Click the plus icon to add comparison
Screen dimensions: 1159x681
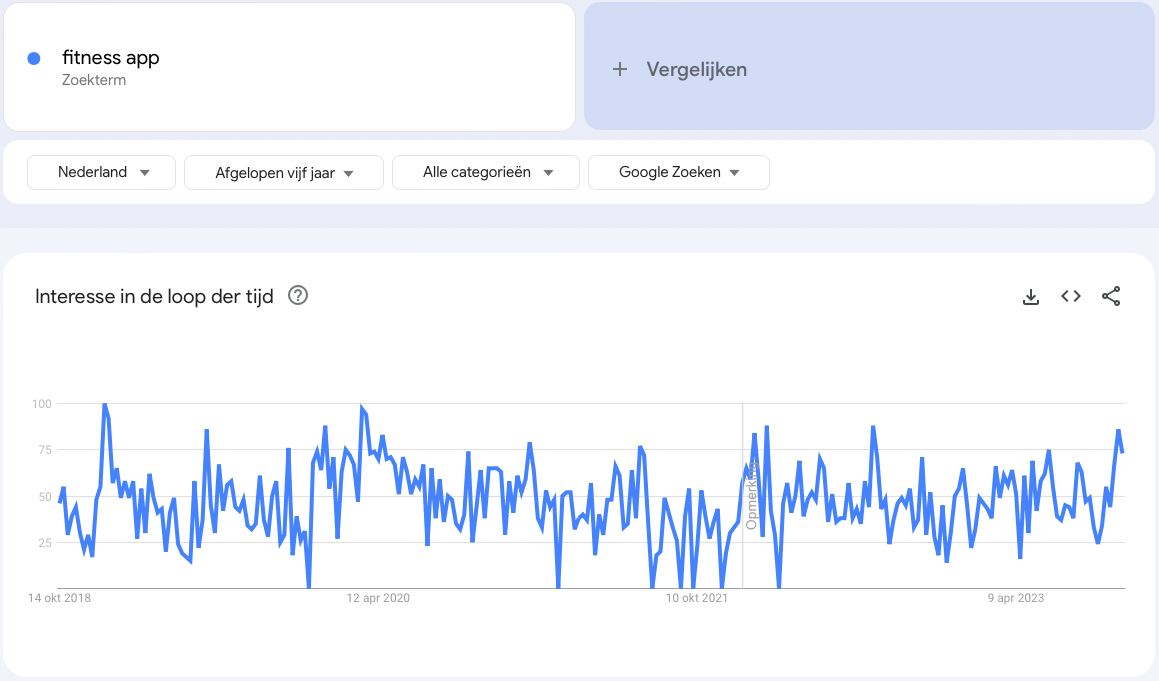pyautogui.click(x=620, y=69)
